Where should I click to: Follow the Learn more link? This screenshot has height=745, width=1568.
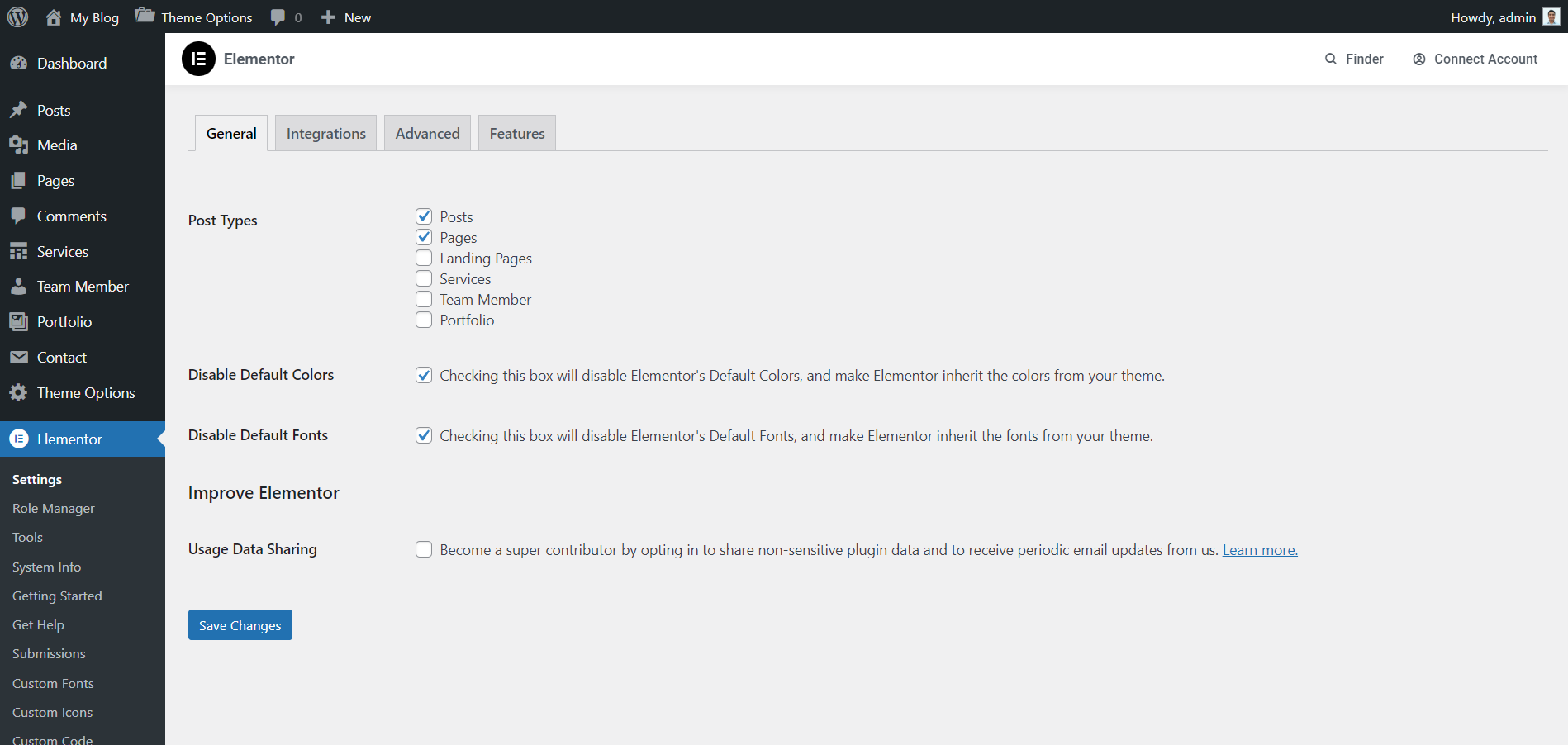pyautogui.click(x=1259, y=550)
